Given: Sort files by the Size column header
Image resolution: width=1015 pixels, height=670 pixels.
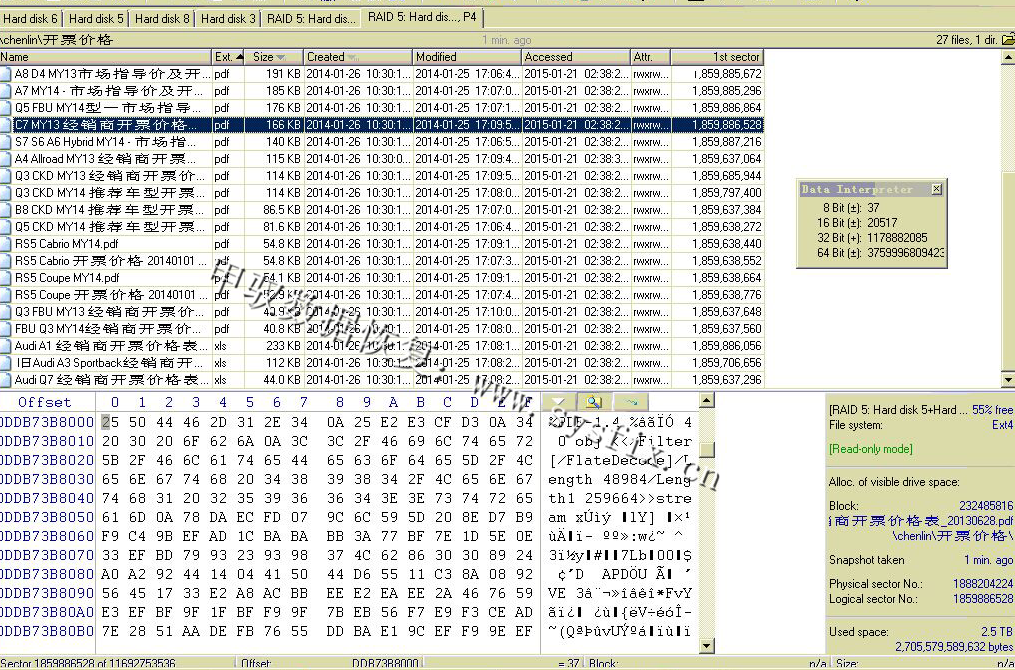Looking at the screenshot, I should click(274, 57).
